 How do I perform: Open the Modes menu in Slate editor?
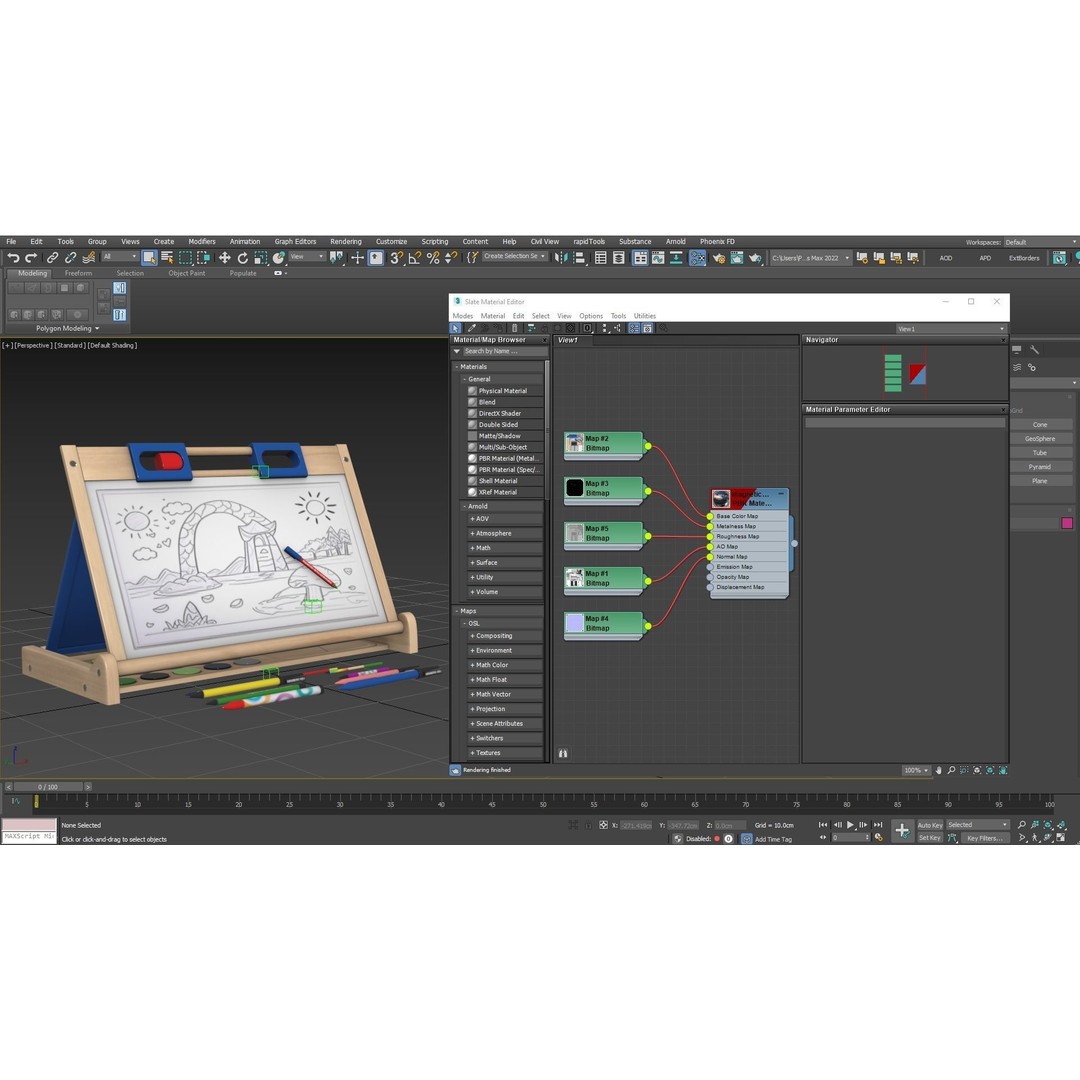pyautogui.click(x=462, y=316)
